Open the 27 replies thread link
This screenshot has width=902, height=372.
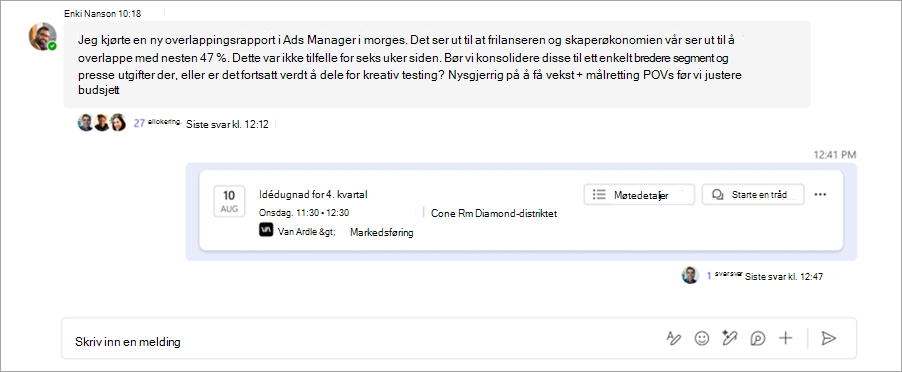[157, 123]
